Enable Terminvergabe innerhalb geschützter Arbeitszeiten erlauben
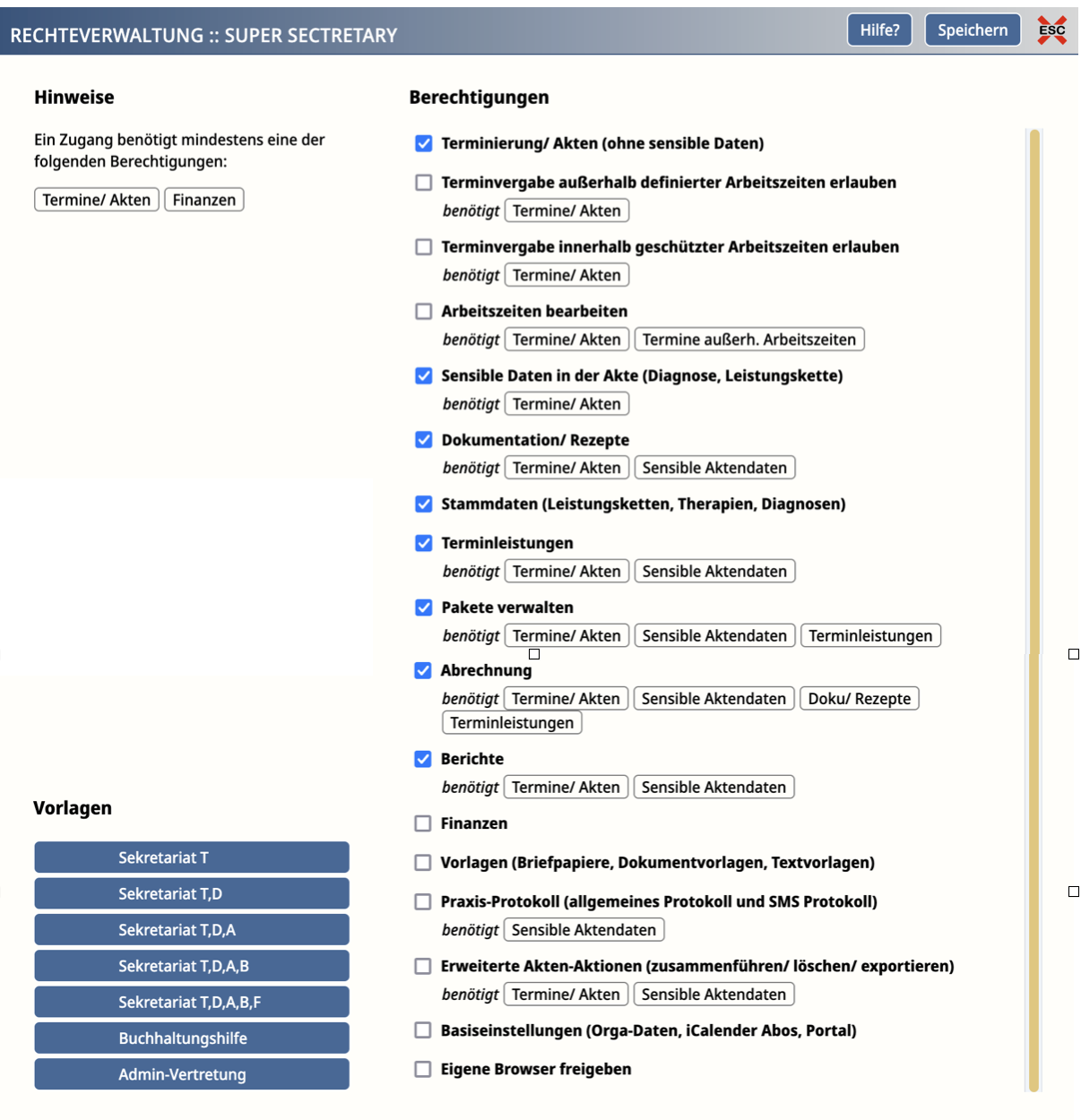 tap(424, 247)
